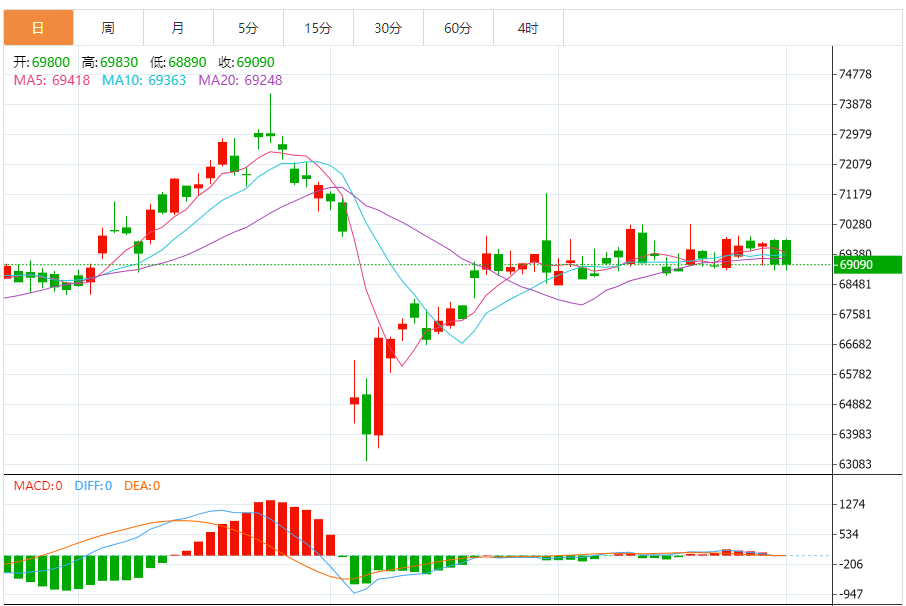Click the DIFF:0 indicator label
Viewport: 906px width, 606px height.
pos(93,486)
